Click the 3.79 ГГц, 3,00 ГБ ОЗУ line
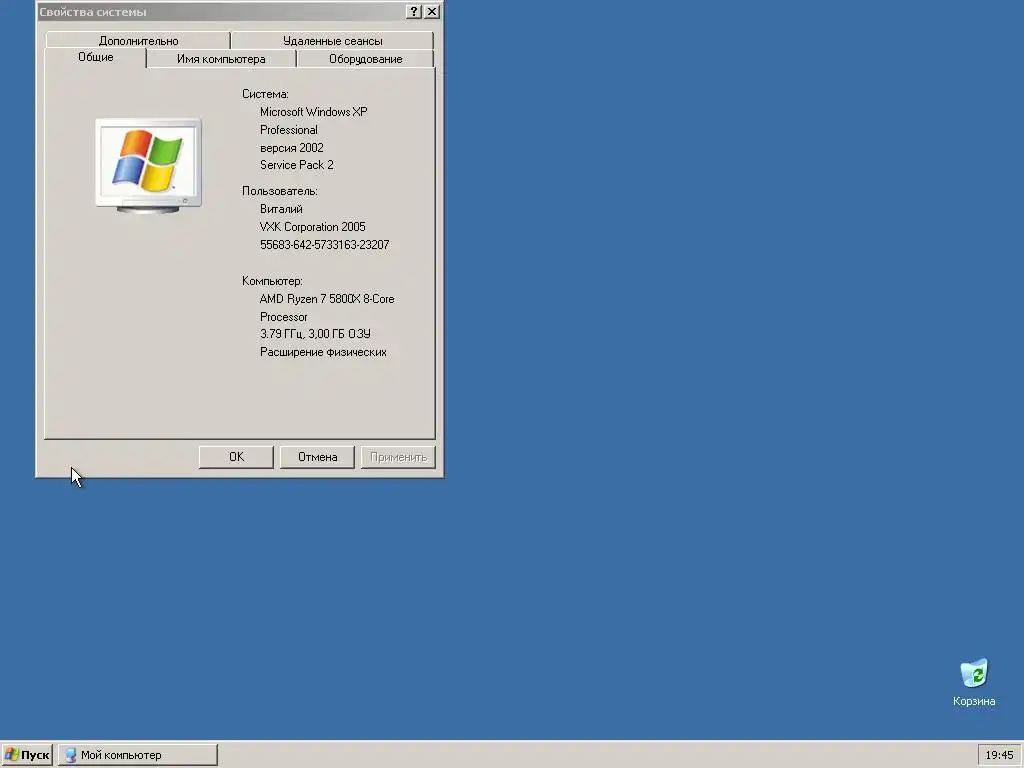This screenshot has height=768, width=1024. [315, 334]
